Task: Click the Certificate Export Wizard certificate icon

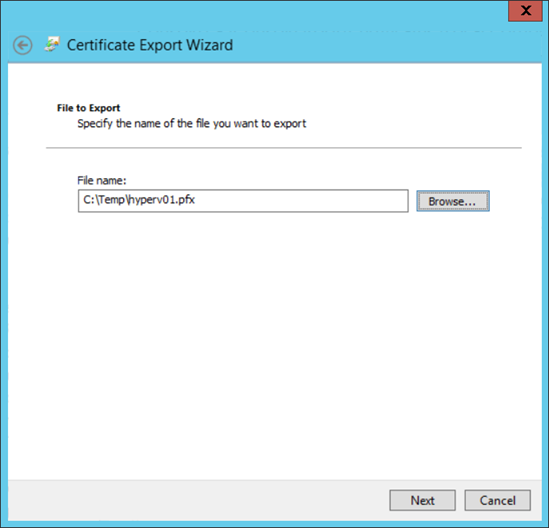Action: [x=53, y=44]
